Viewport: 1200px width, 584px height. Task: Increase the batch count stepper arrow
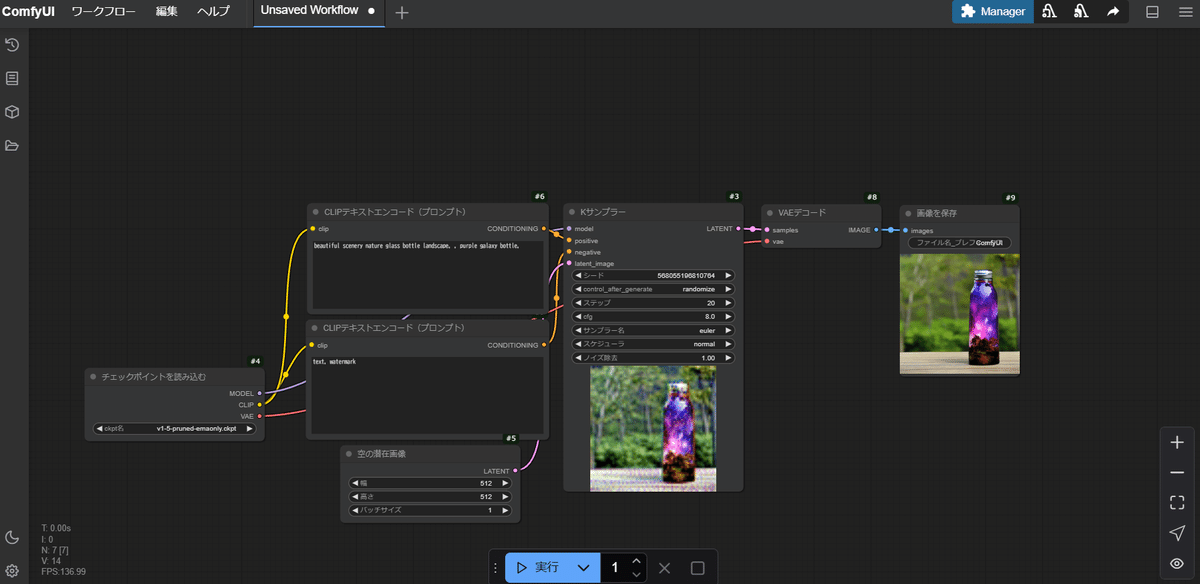point(636,561)
